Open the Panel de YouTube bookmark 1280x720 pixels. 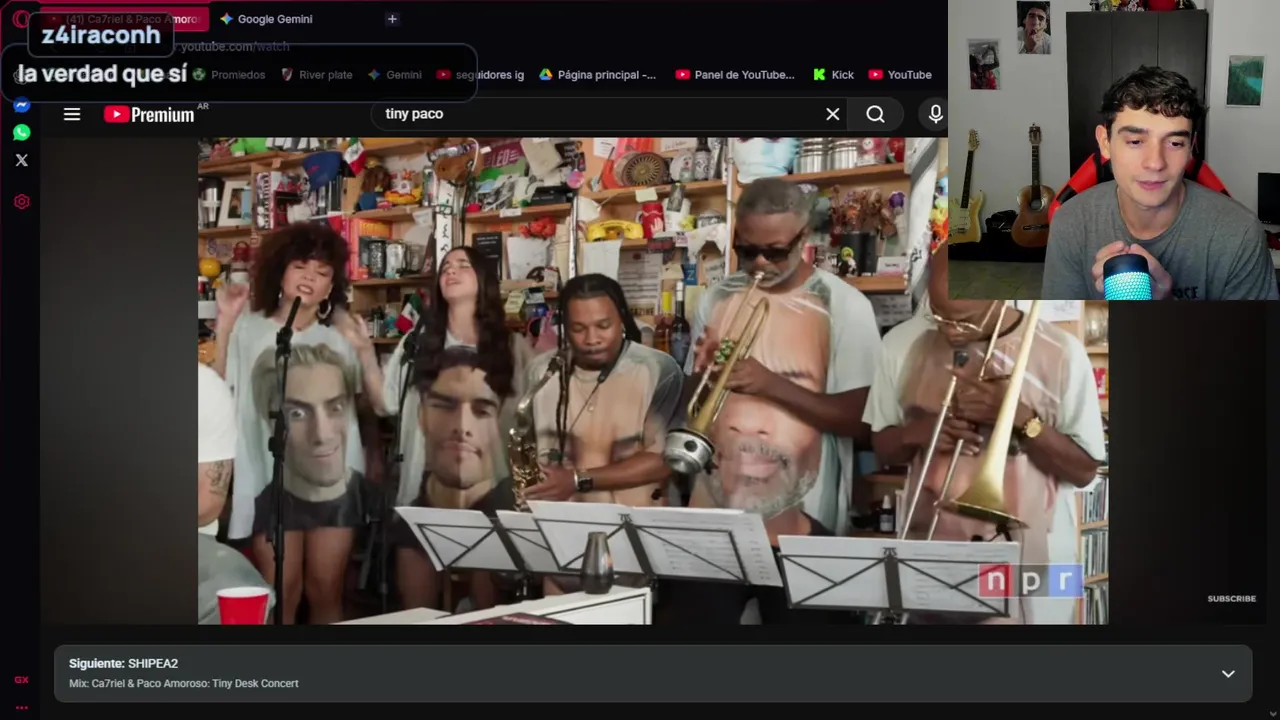735,75
